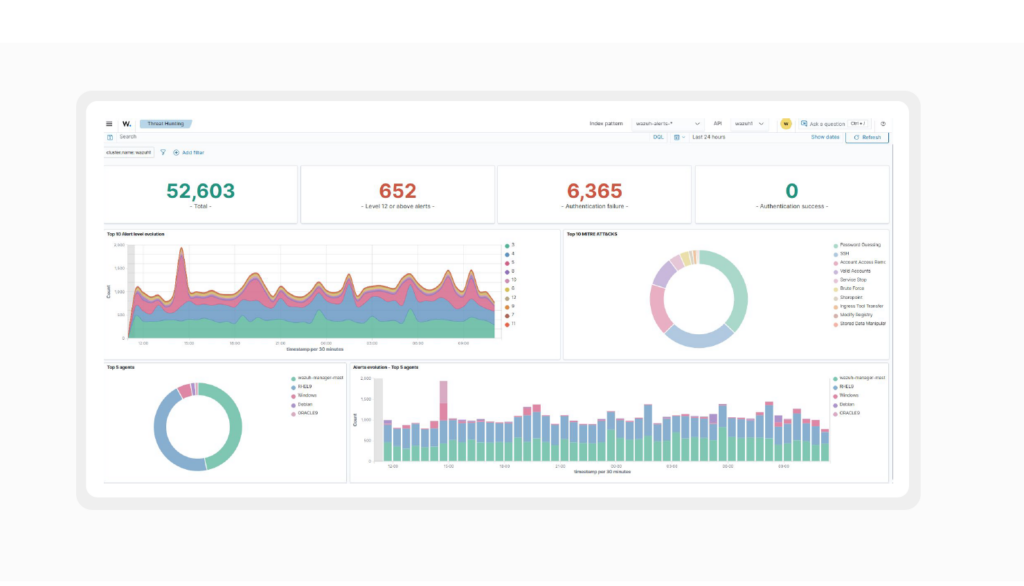Expand the API wazuh dropdown
Screen dimensions: 1024x586
pos(748,123)
